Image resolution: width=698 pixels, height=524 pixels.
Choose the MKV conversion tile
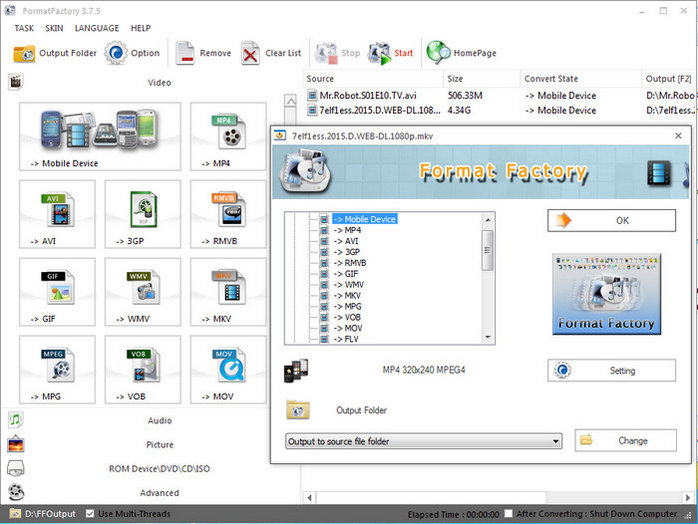click(228, 292)
